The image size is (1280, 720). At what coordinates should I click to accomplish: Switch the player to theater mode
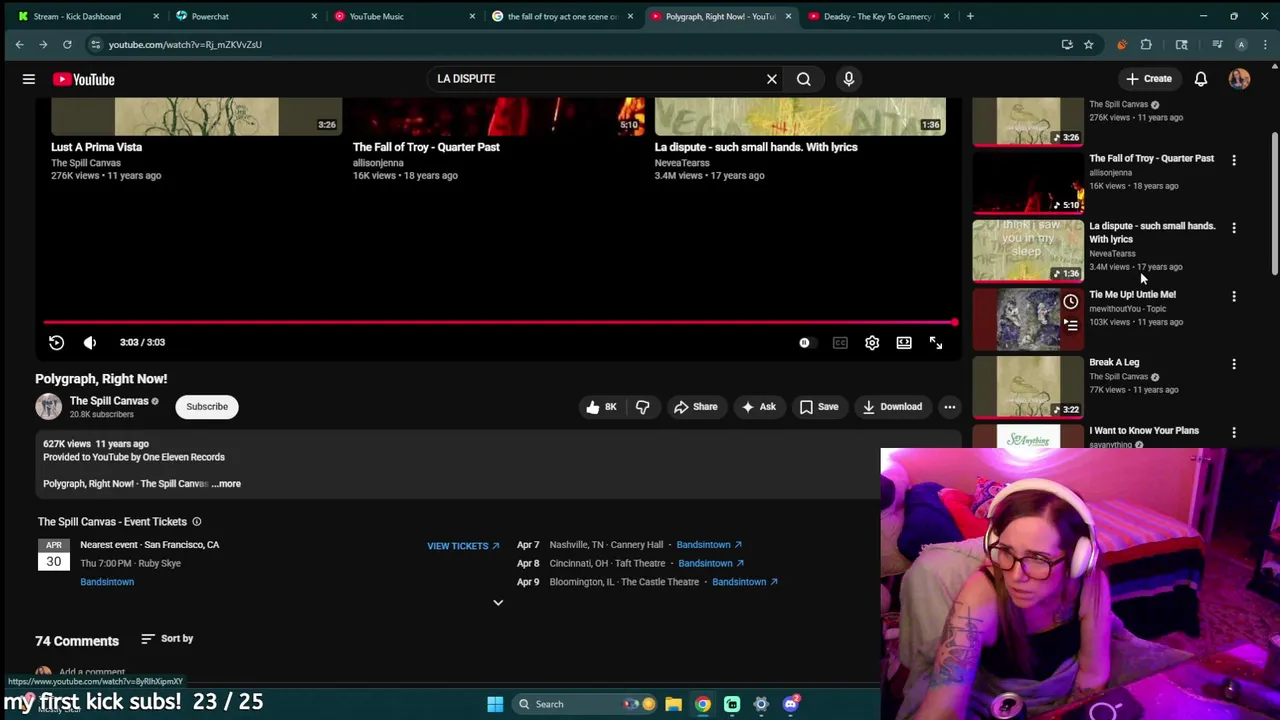pos(904,343)
